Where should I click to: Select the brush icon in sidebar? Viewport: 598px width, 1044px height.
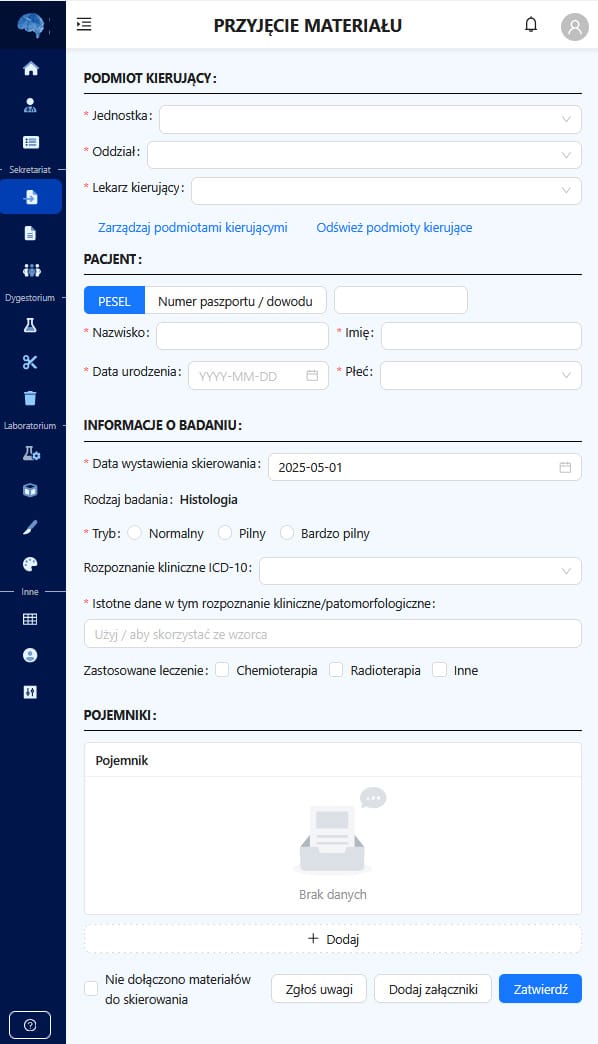(x=30, y=527)
